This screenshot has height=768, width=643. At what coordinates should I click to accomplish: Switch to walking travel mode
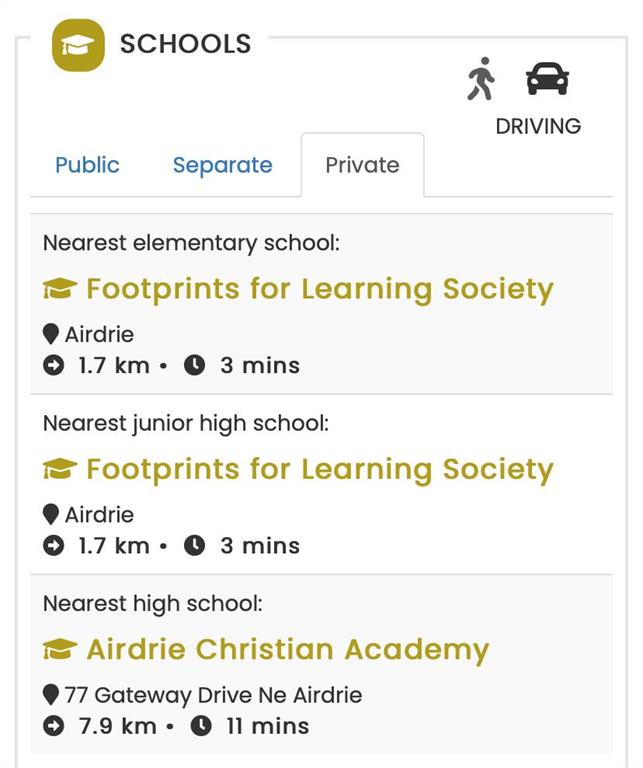pyautogui.click(x=481, y=79)
